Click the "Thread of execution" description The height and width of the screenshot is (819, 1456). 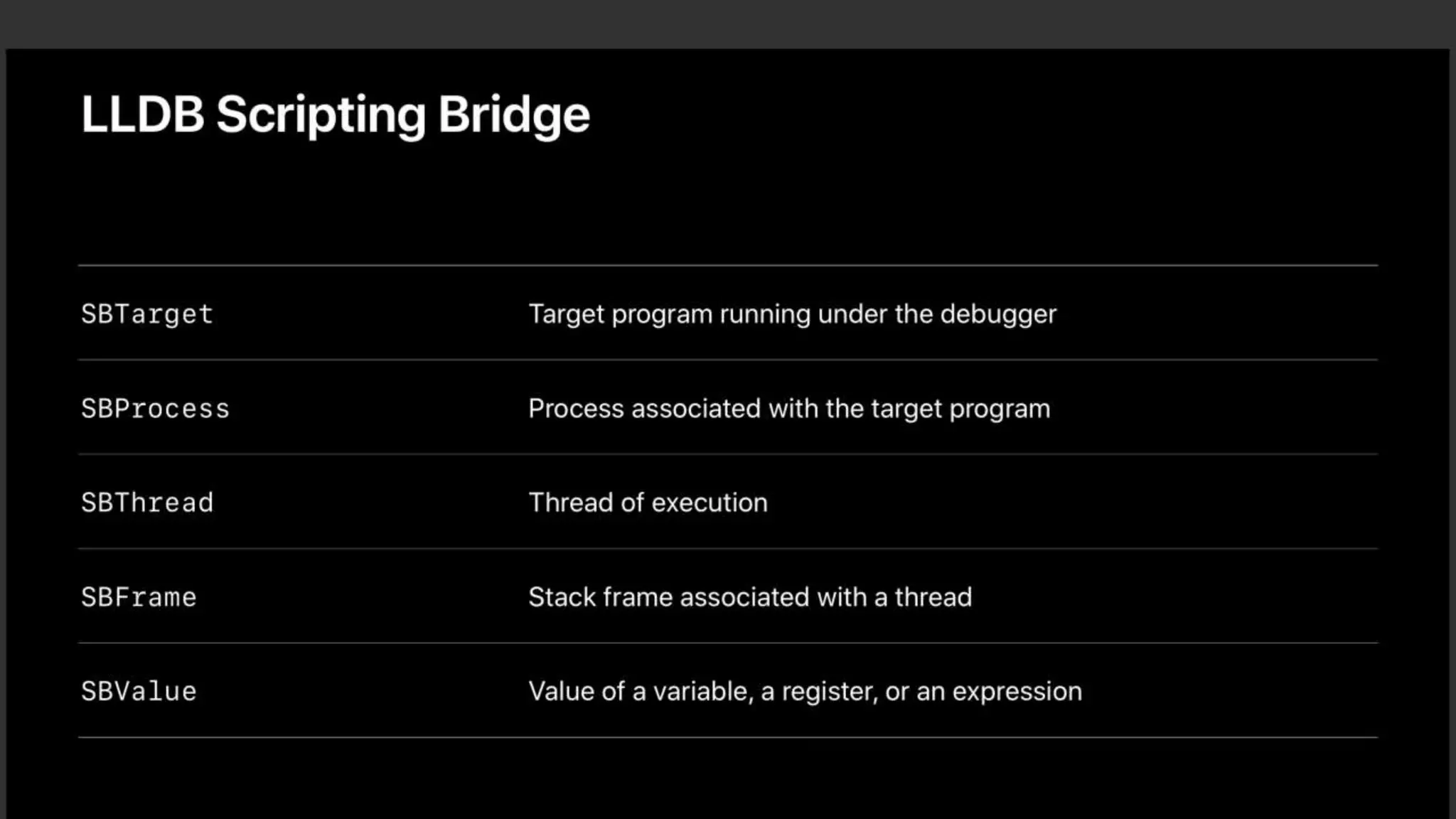point(648,503)
